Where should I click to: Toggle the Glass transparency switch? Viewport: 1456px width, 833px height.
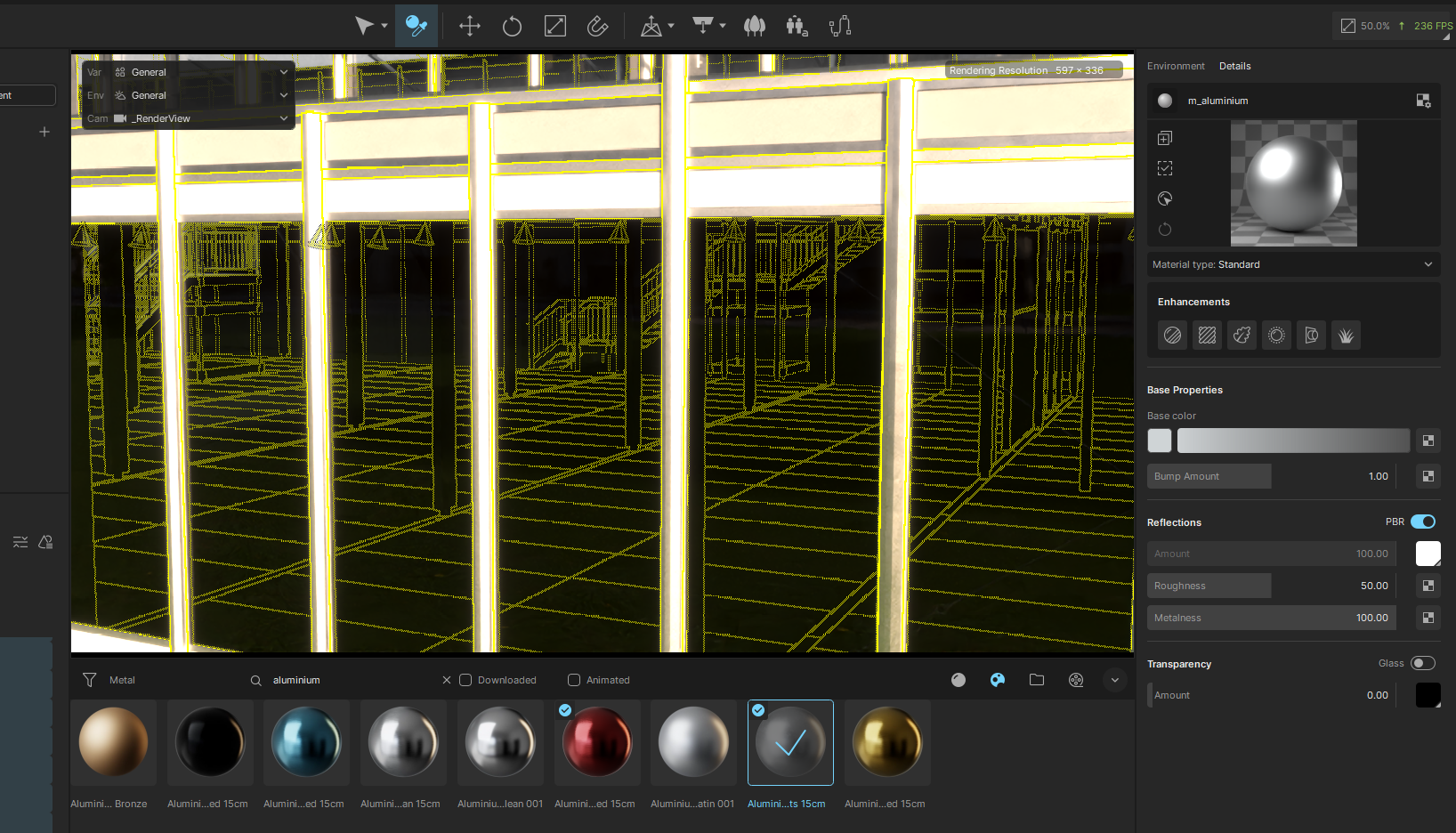(1423, 663)
